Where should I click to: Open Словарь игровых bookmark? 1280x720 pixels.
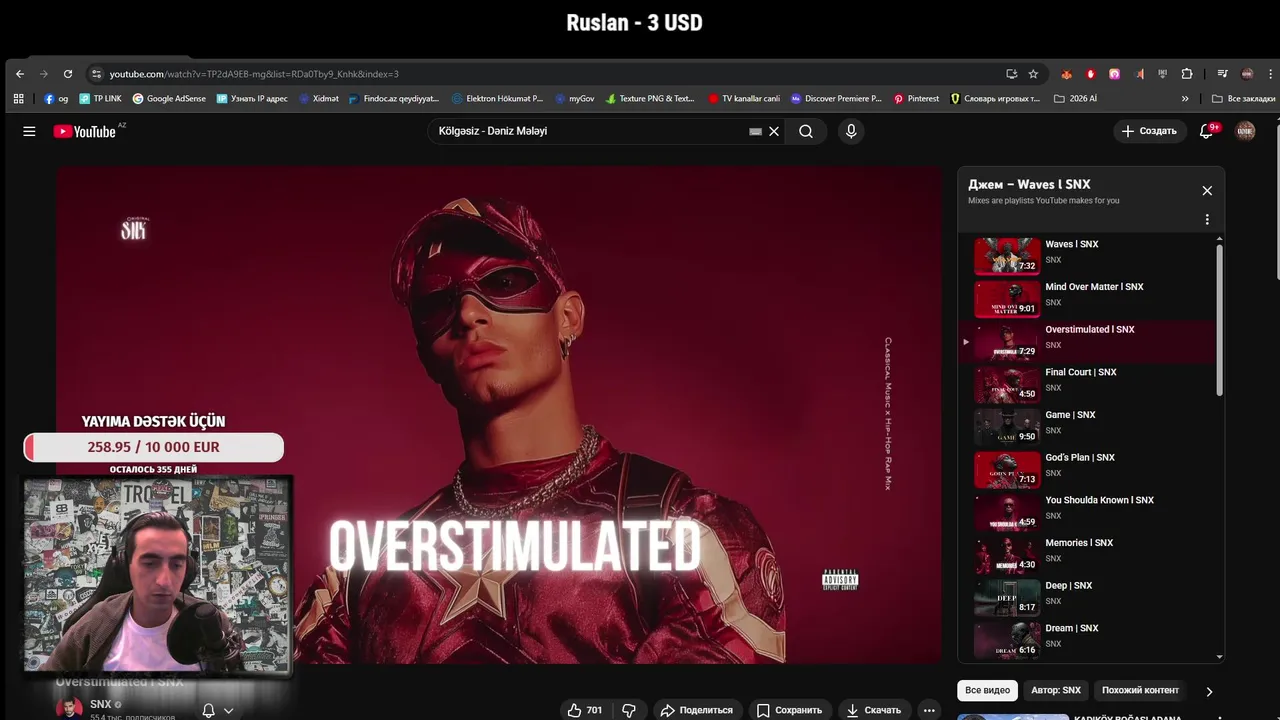[x=995, y=99]
